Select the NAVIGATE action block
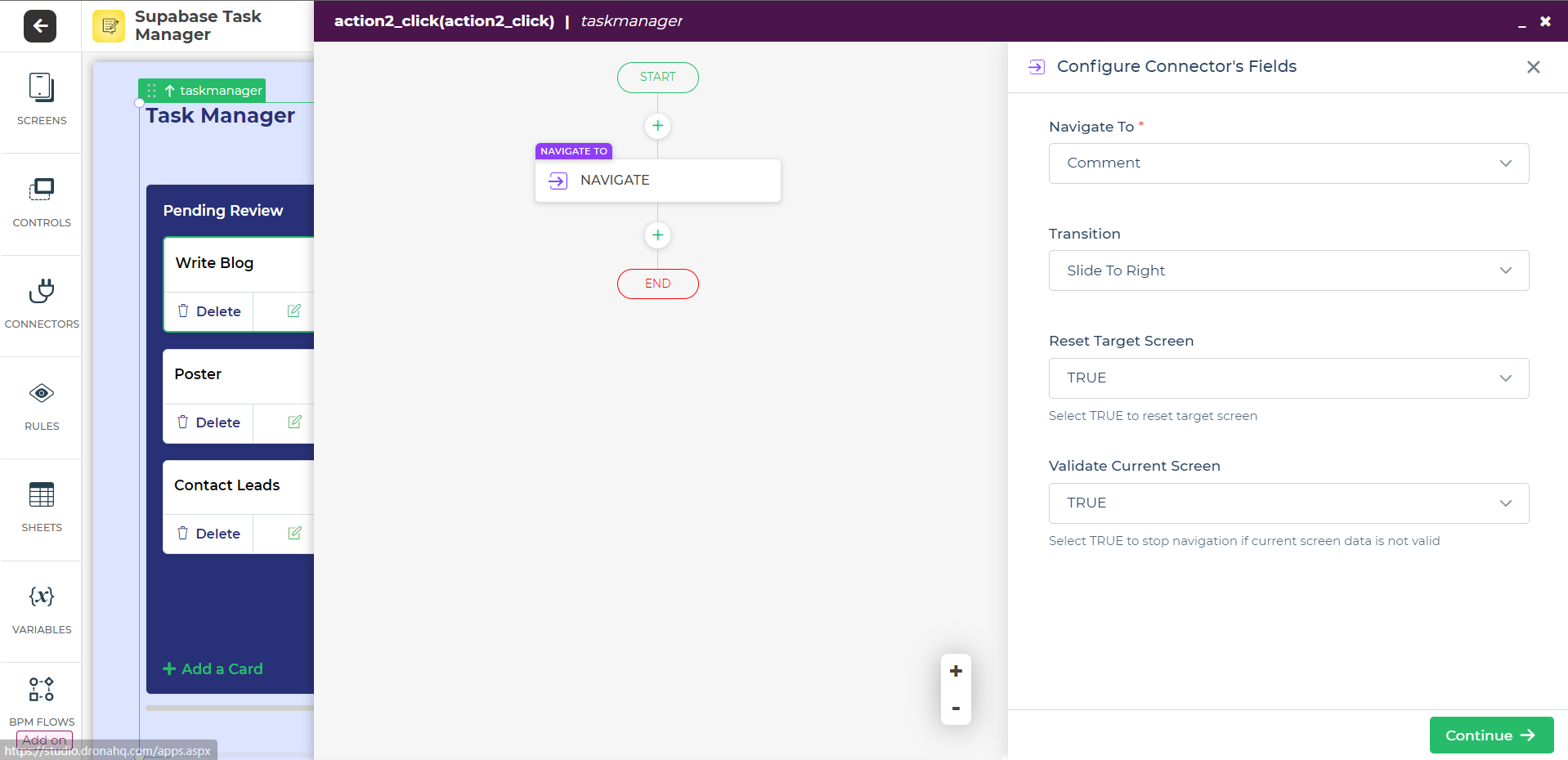 tap(658, 181)
